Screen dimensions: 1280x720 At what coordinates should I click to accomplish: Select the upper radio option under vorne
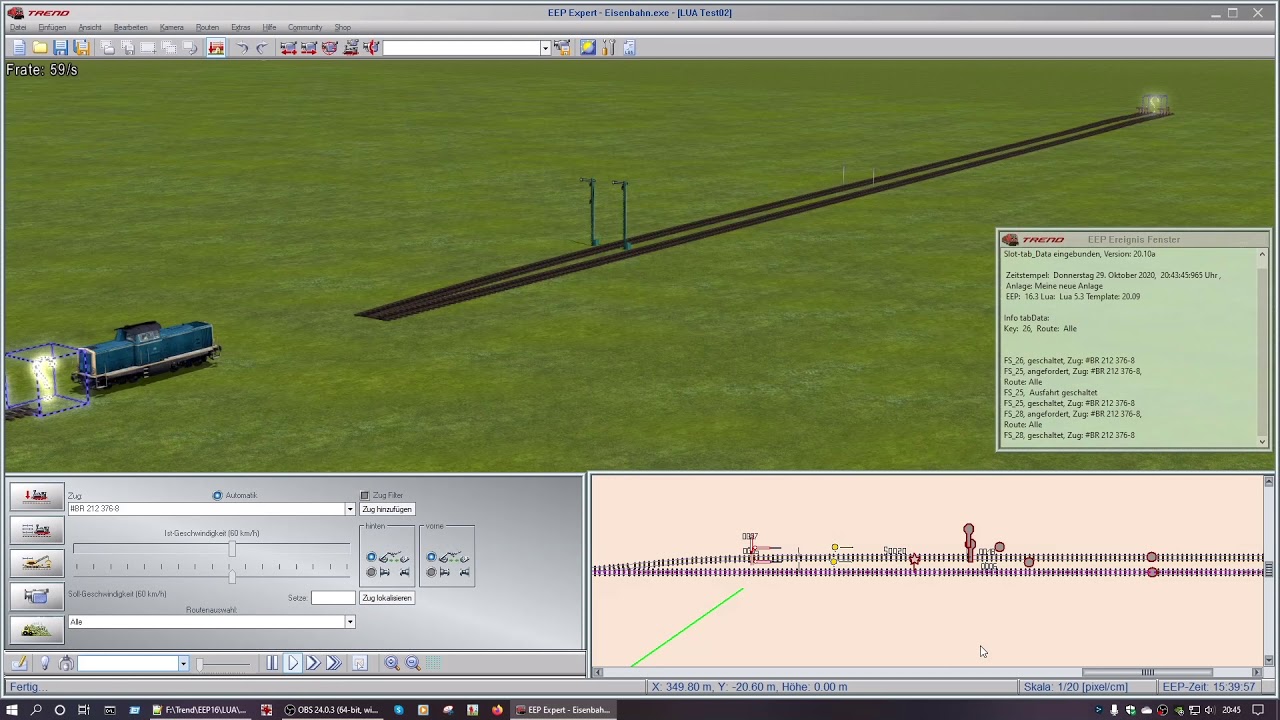(x=431, y=557)
